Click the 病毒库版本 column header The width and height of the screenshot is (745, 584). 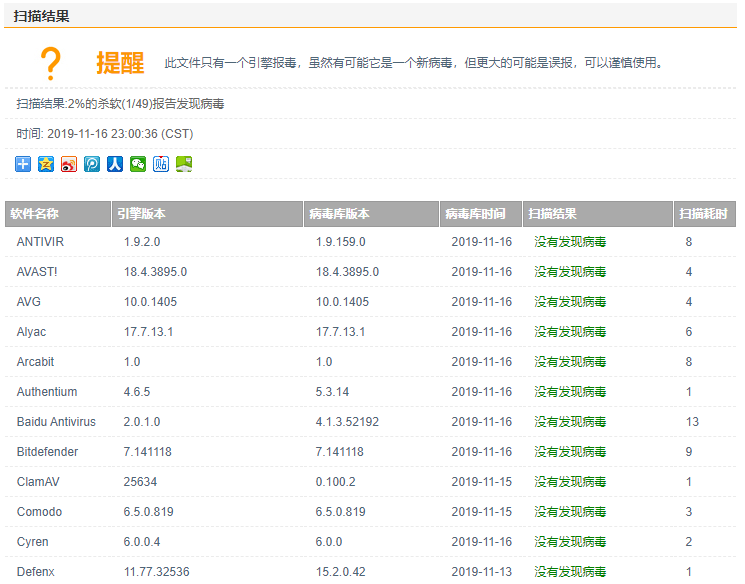tap(371, 214)
